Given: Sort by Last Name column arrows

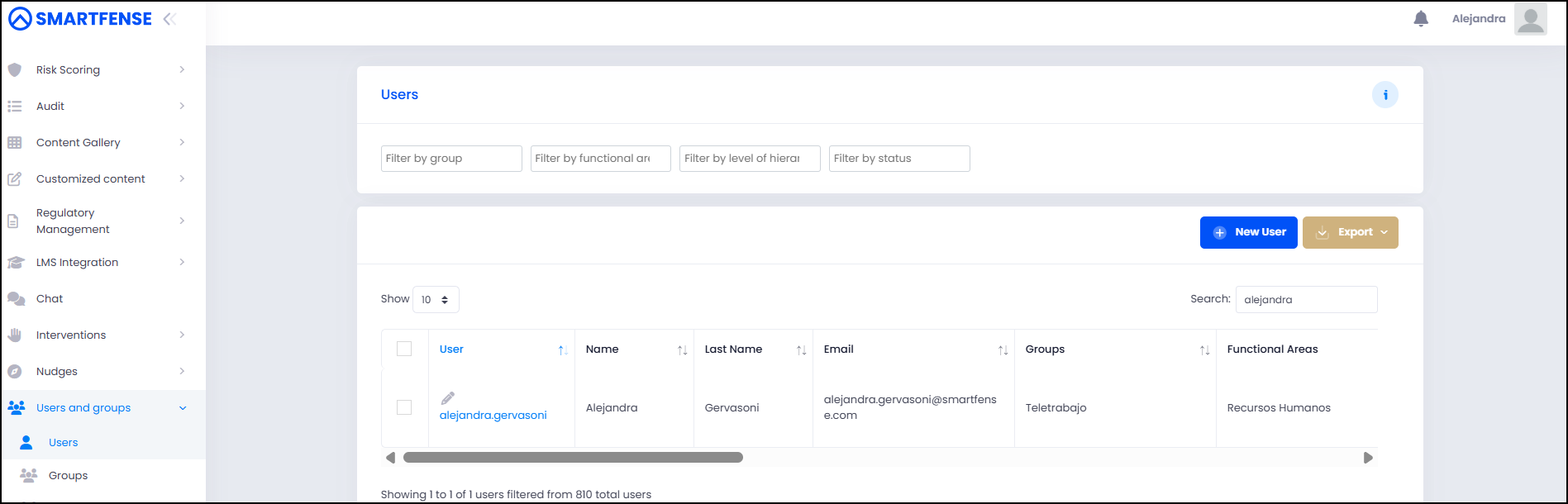Looking at the screenshot, I should tap(801, 350).
